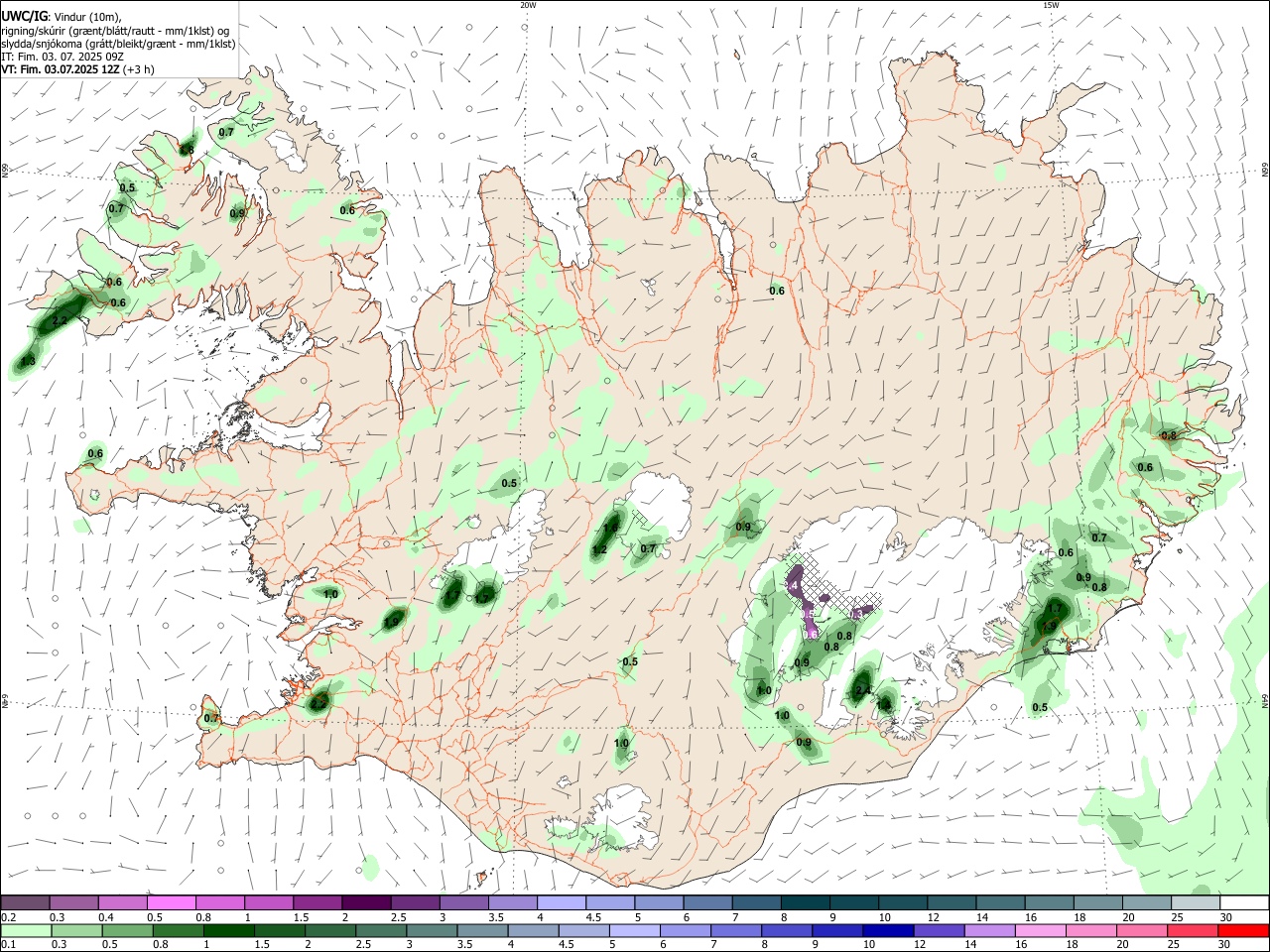1270x952 pixels.
Task: Select the lavender 14 mm rain legend swatch
Action: (x=989, y=931)
